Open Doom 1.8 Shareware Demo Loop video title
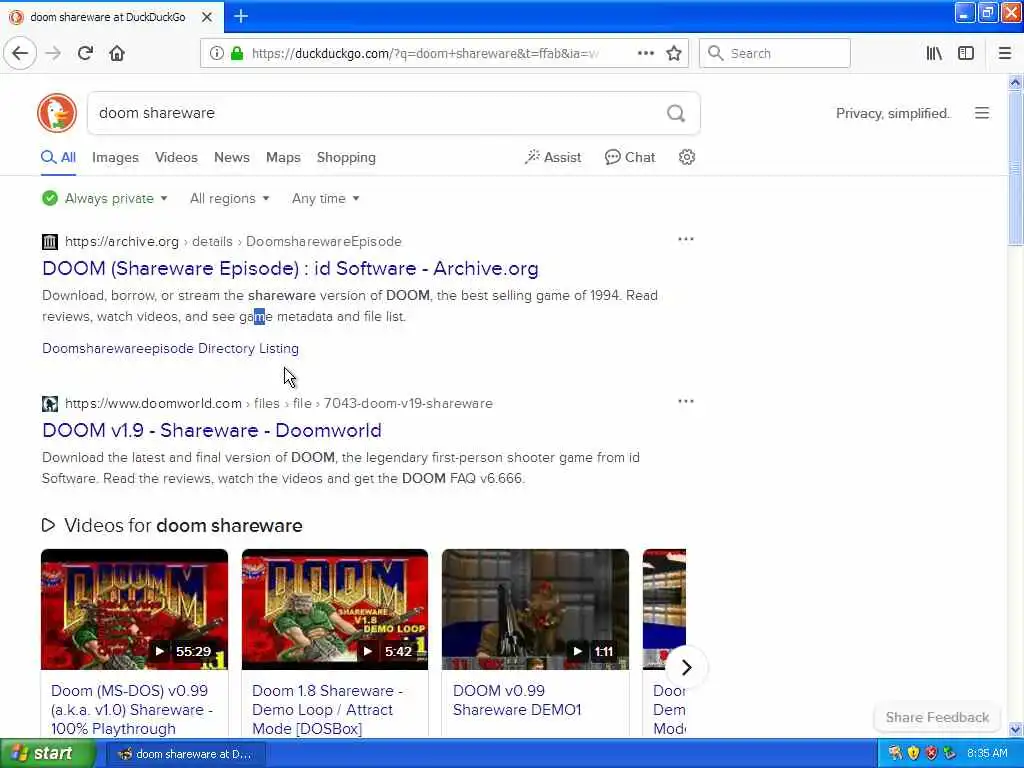This screenshot has height=768, width=1024. (x=327, y=709)
